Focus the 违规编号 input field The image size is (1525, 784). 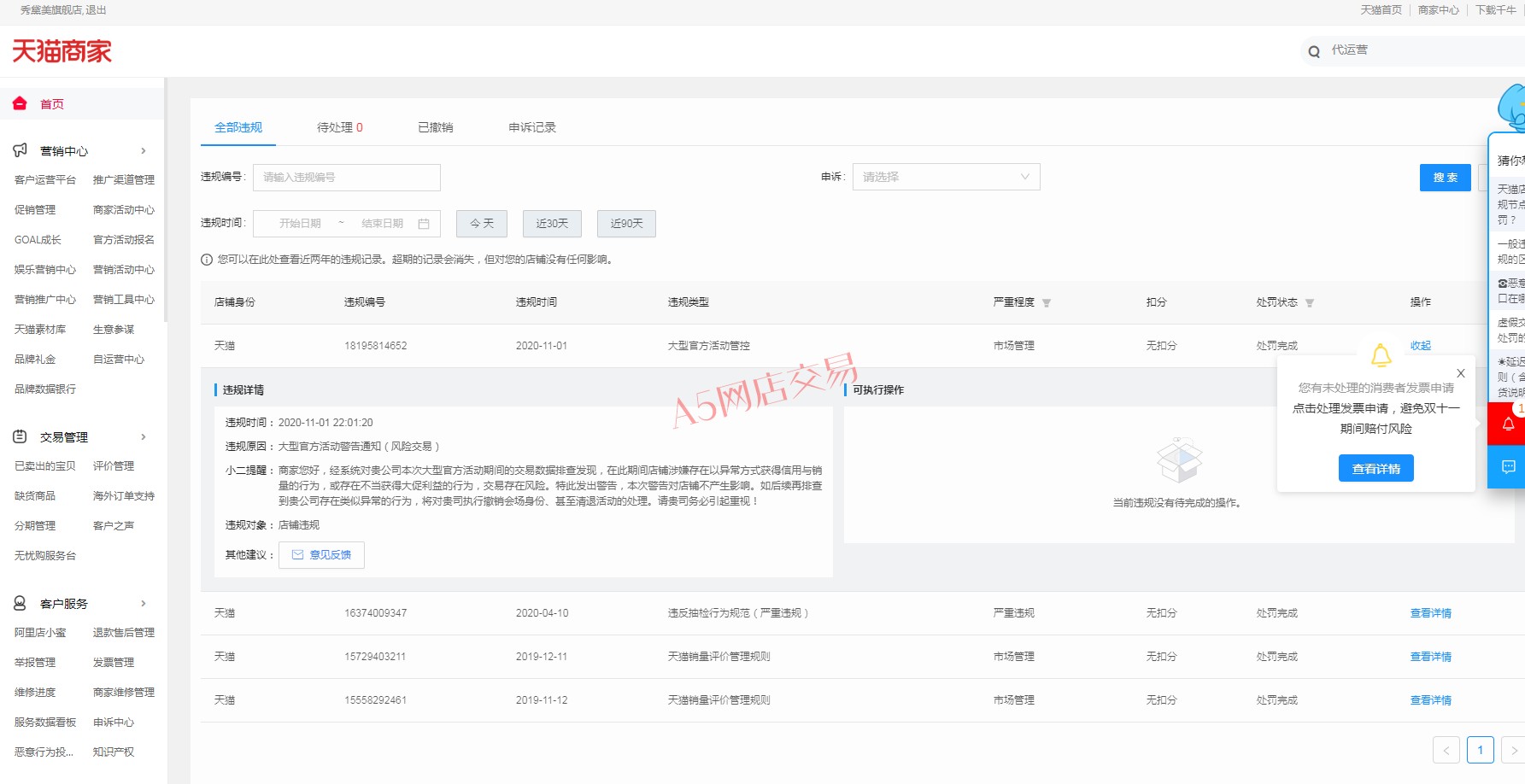click(347, 177)
